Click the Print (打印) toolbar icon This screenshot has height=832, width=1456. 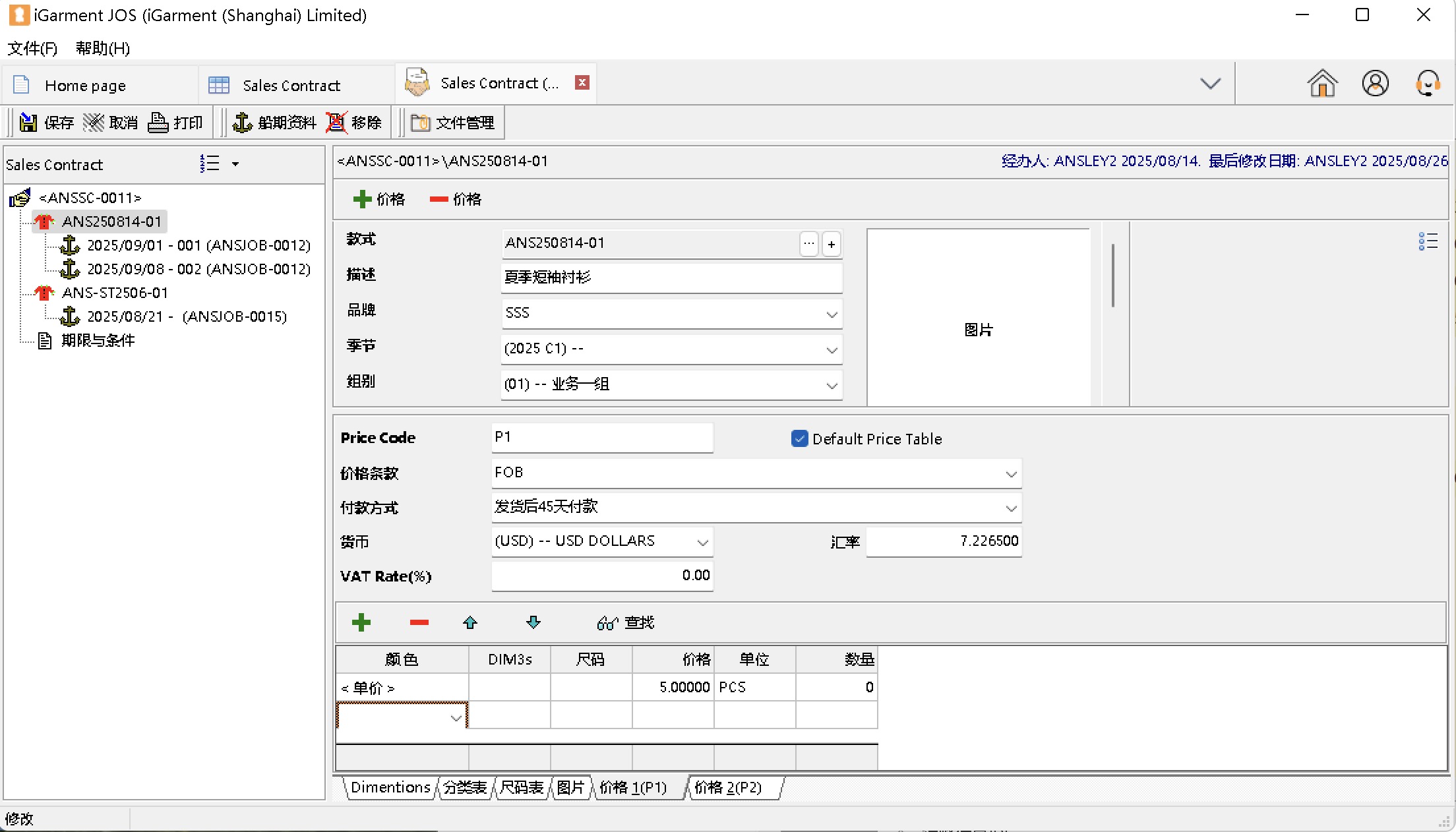point(158,123)
